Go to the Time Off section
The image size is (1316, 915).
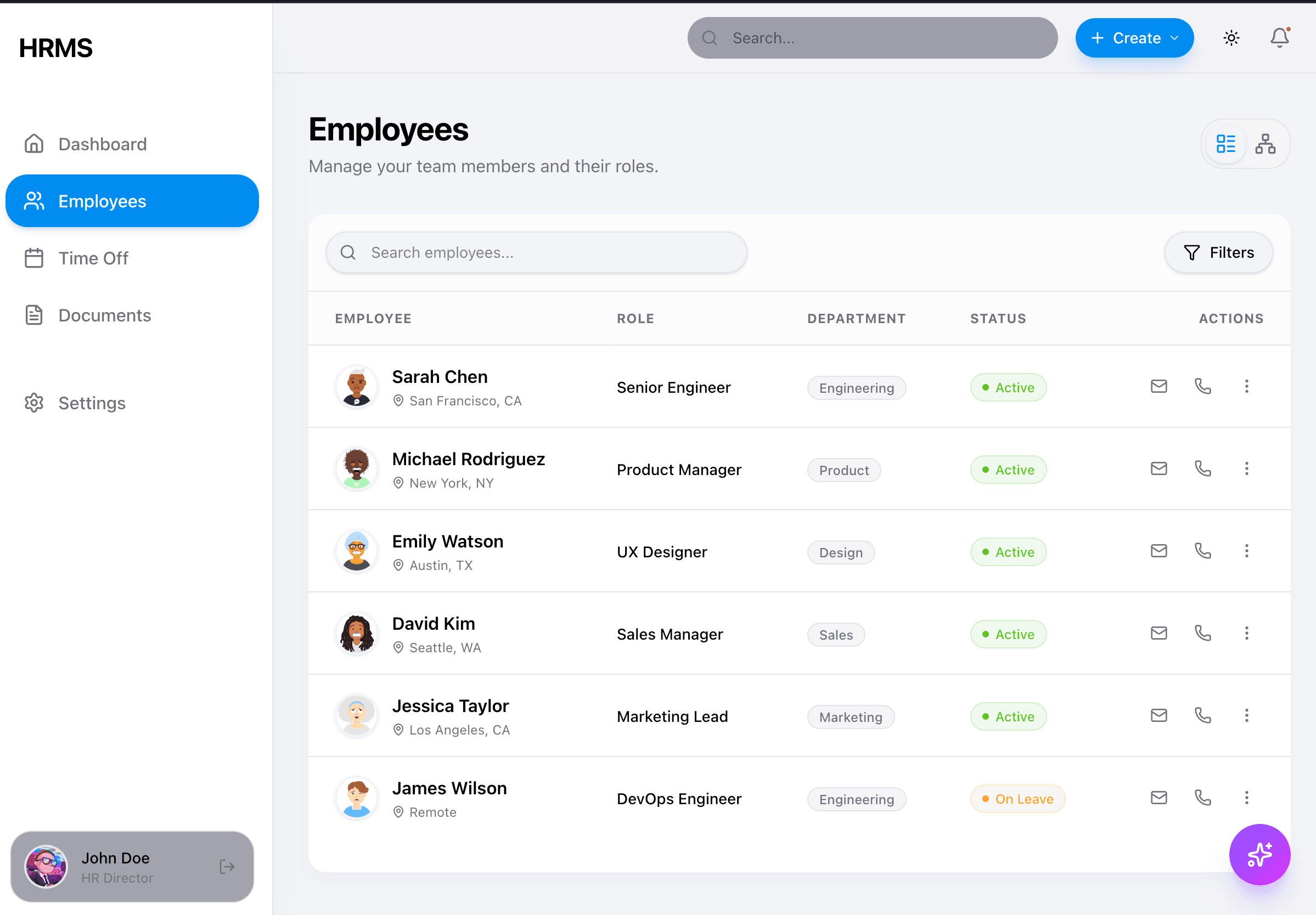click(93, 258)
